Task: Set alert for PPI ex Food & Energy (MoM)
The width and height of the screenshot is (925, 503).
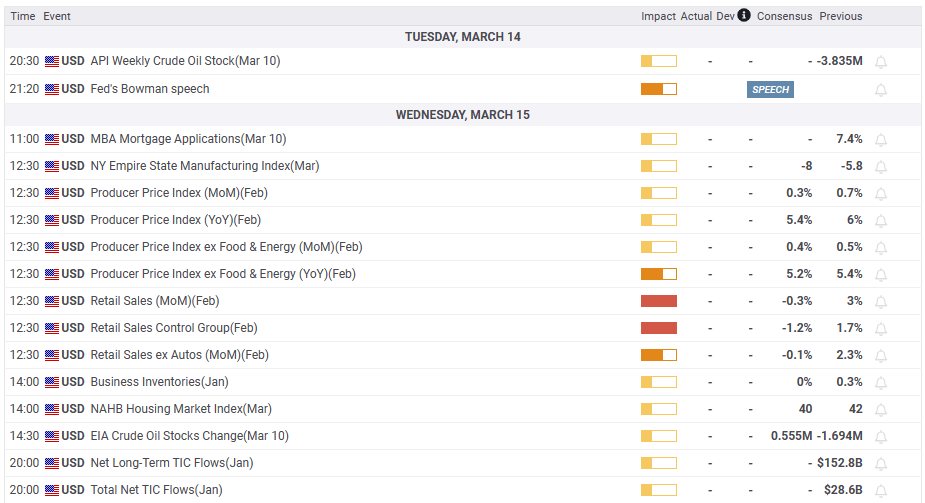Action: [x=881, y=248]
